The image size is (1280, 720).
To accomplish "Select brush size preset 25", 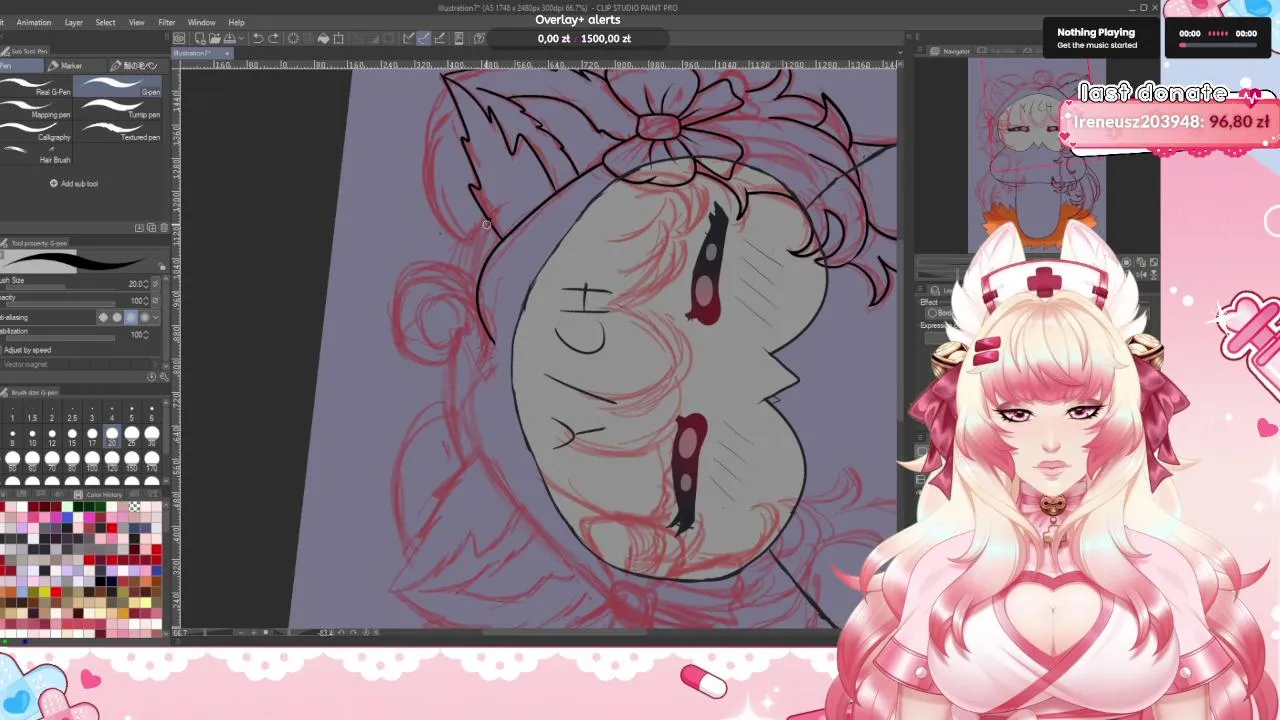I will (131, 437).
